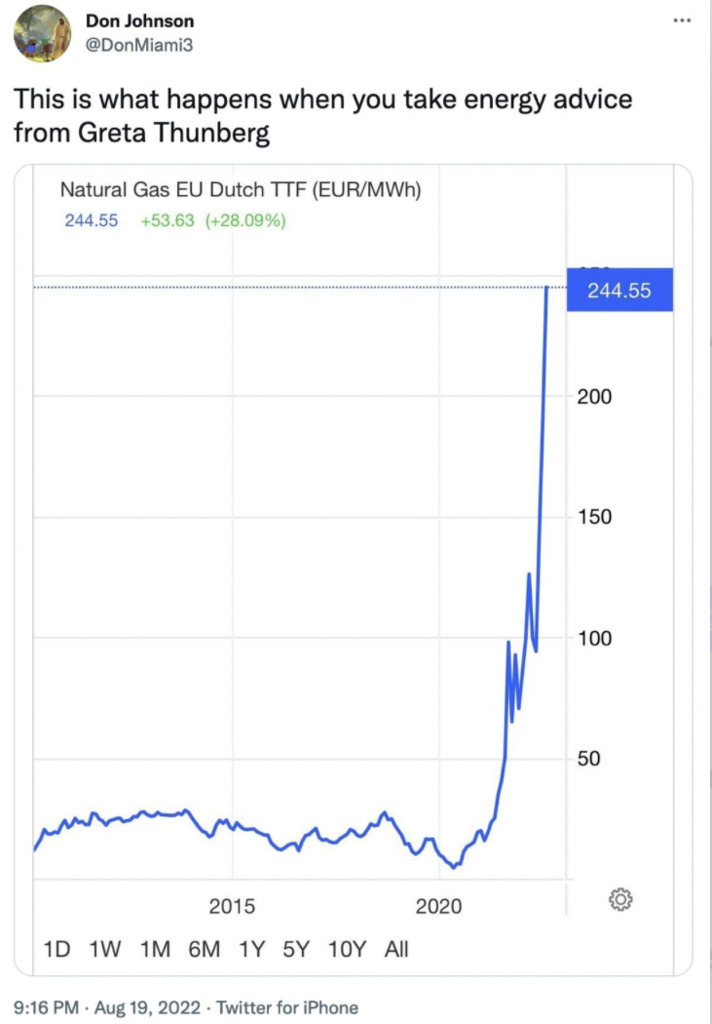Pick the 10Y chart range
Viewport: 712px width, 1024px height.
[347, 949]
